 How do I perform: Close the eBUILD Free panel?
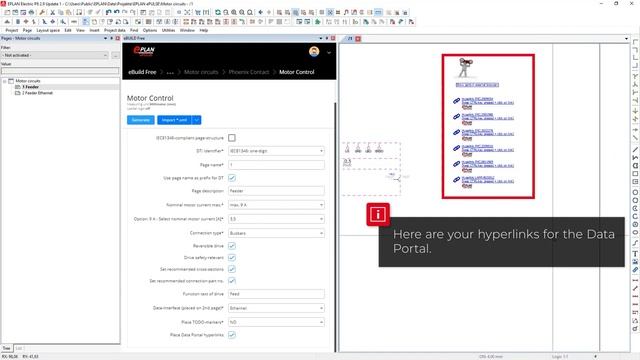click(333, 38)
